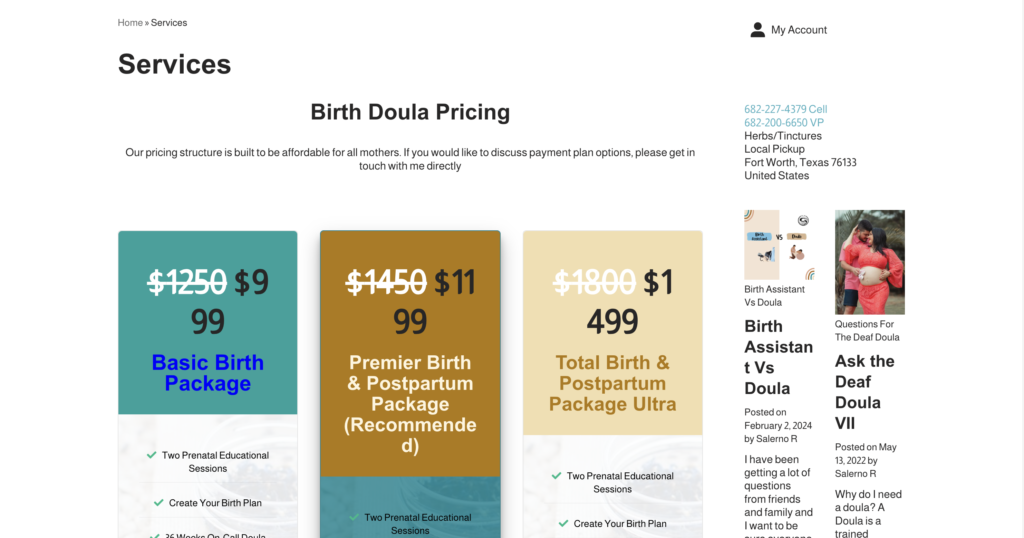Click the 682-200-6650 VP number
1024x538 pixels.
[x=783, y=122]
